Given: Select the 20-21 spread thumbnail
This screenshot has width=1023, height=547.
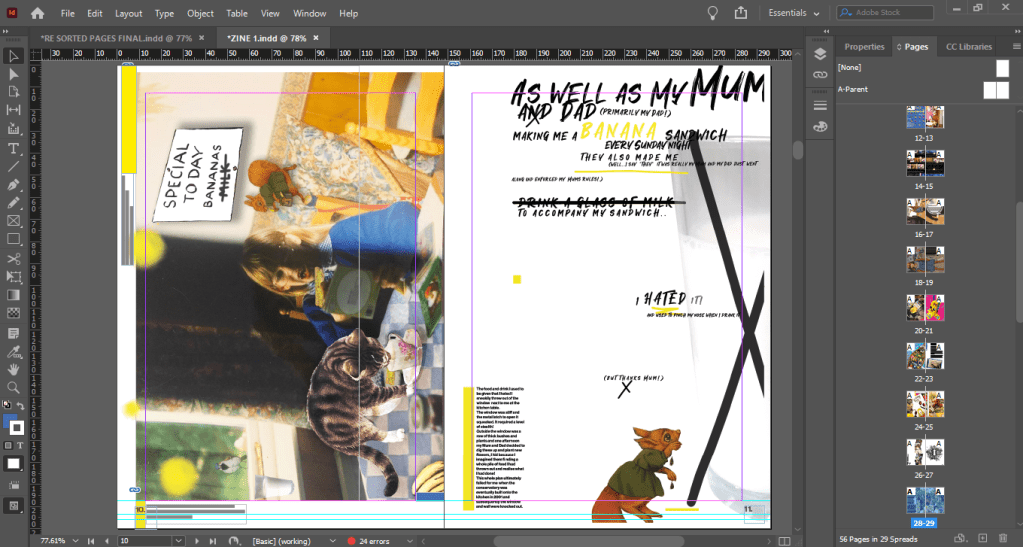Looking at the screenshot, I should pos(926,309).
